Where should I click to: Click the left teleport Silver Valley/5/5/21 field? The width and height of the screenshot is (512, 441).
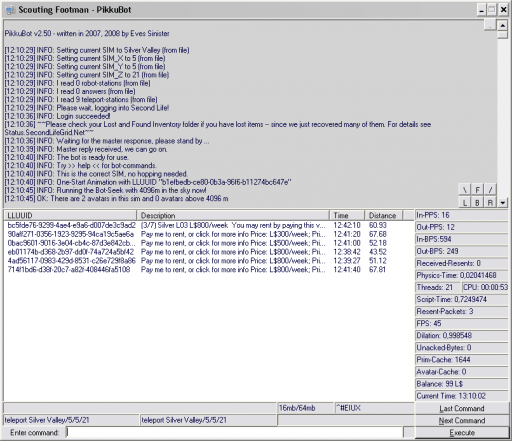click(71, 420)
